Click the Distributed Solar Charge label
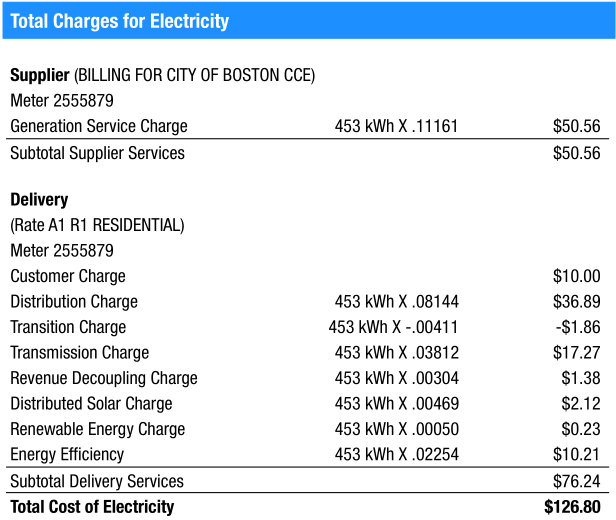Viewport: 616px width, 520px height. click(91, 404)
